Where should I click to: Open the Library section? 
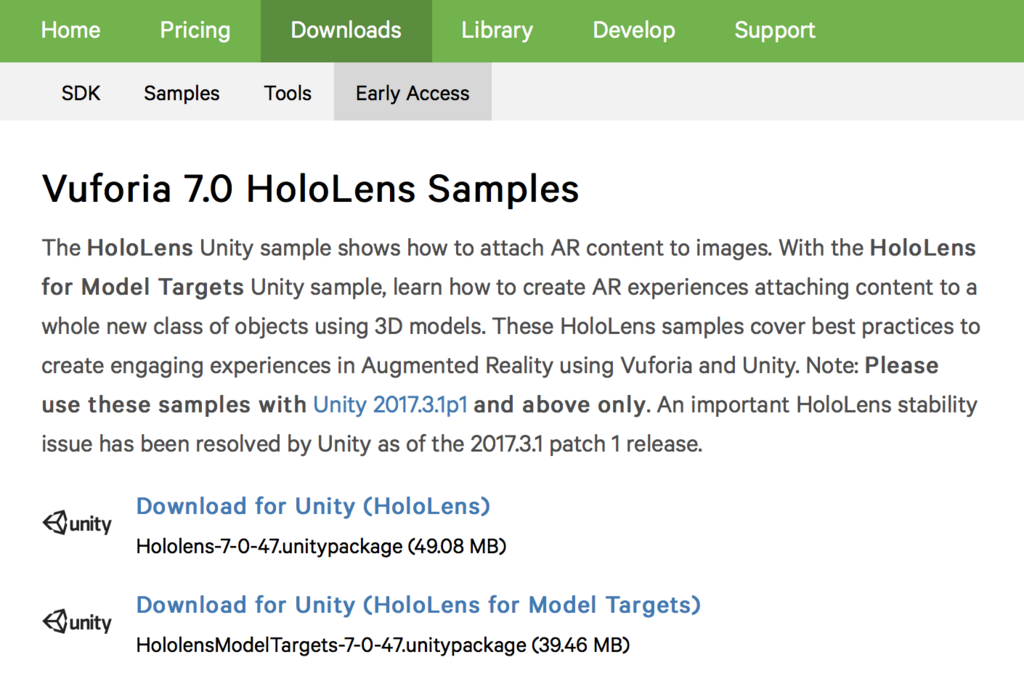point(497,30)
